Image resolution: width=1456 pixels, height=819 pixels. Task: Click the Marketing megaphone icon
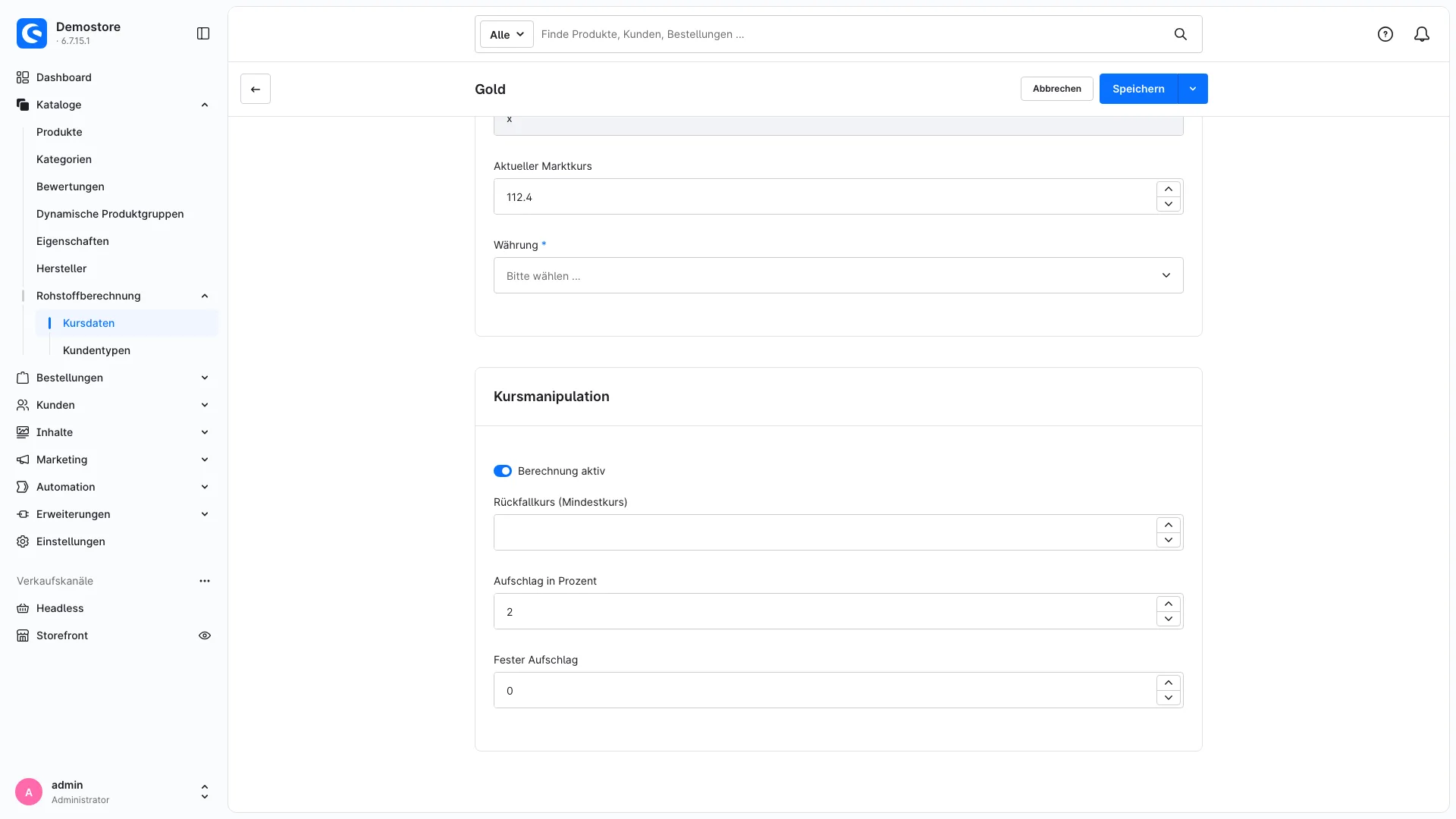(x=23, y=460)
